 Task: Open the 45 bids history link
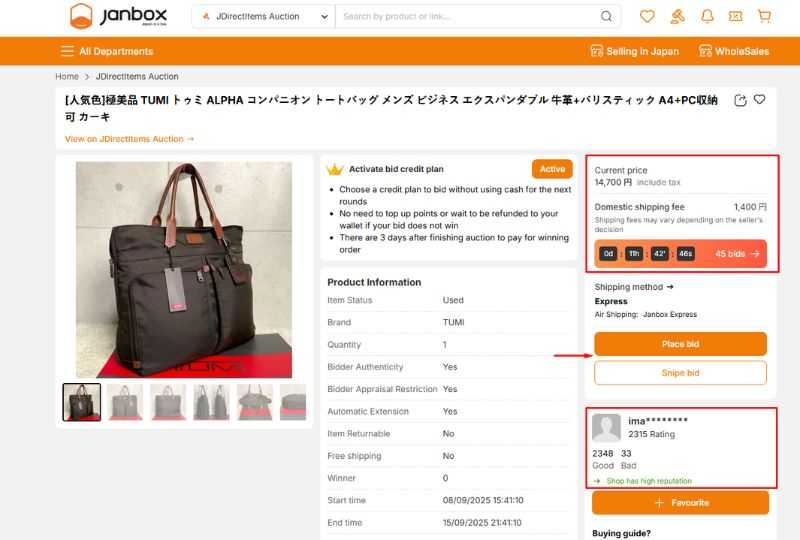click(x=737, y=254)
